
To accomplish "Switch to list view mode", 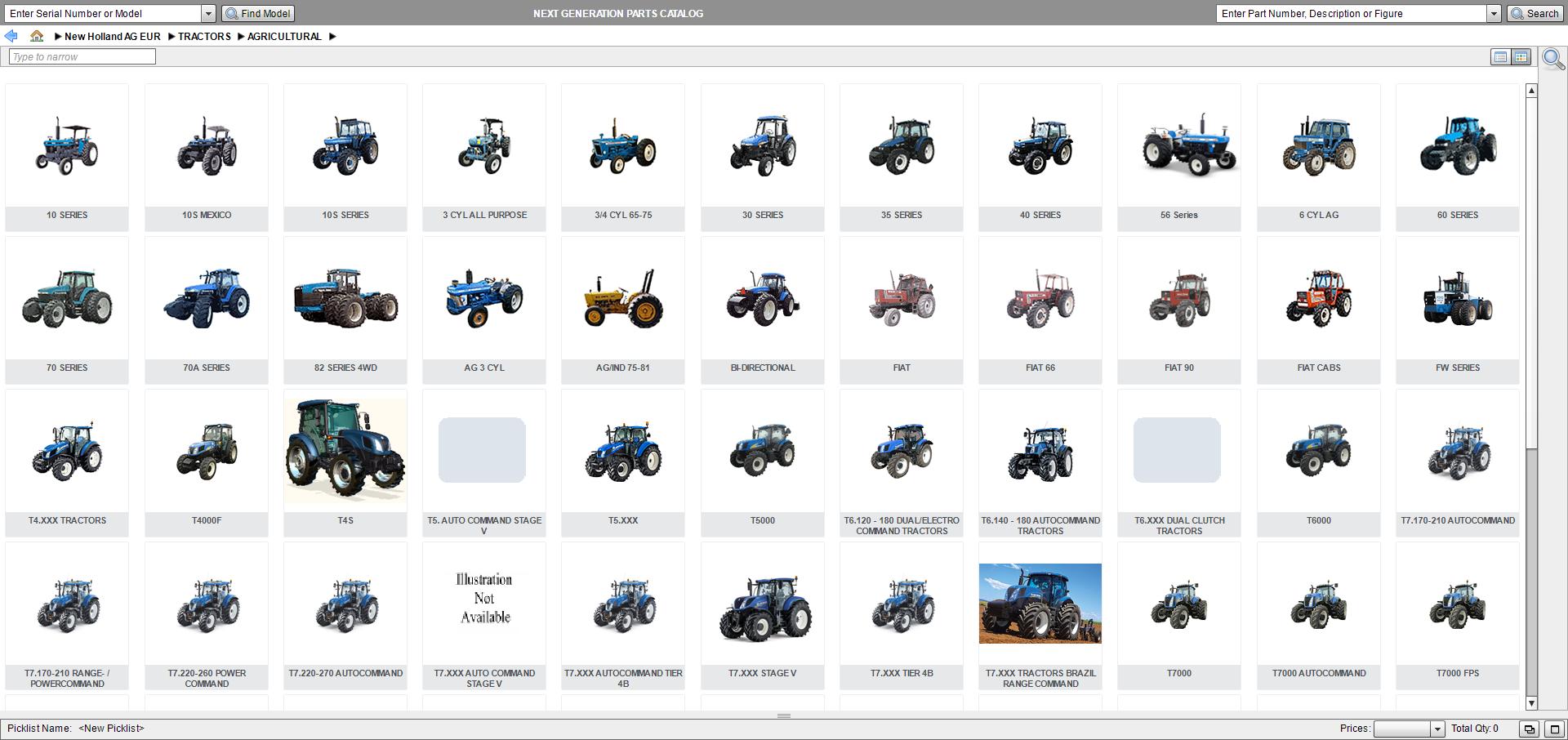I will coord(1500,57).
